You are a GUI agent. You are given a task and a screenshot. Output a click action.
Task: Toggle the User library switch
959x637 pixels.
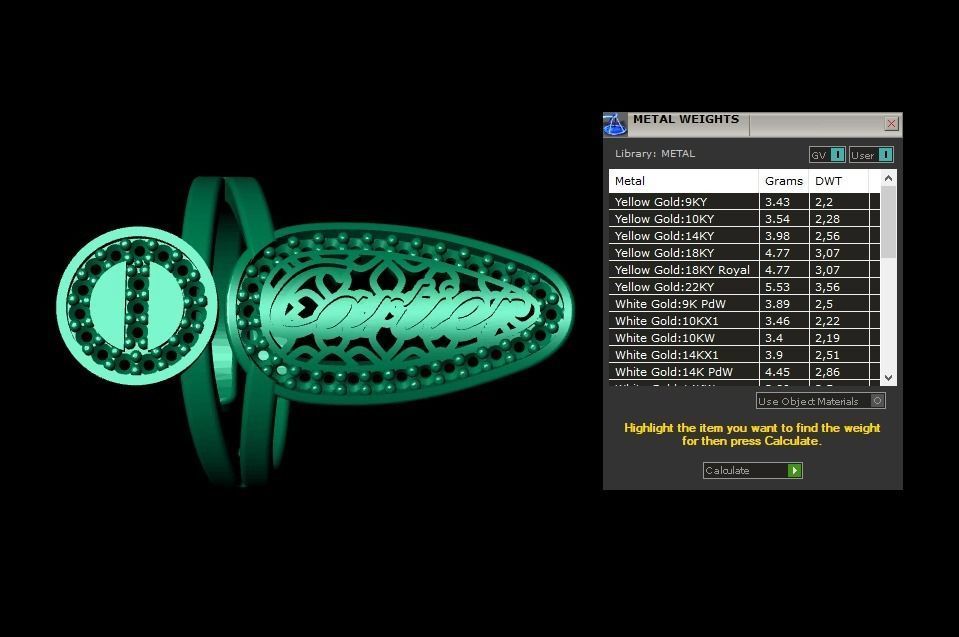[x=871, y=155]
